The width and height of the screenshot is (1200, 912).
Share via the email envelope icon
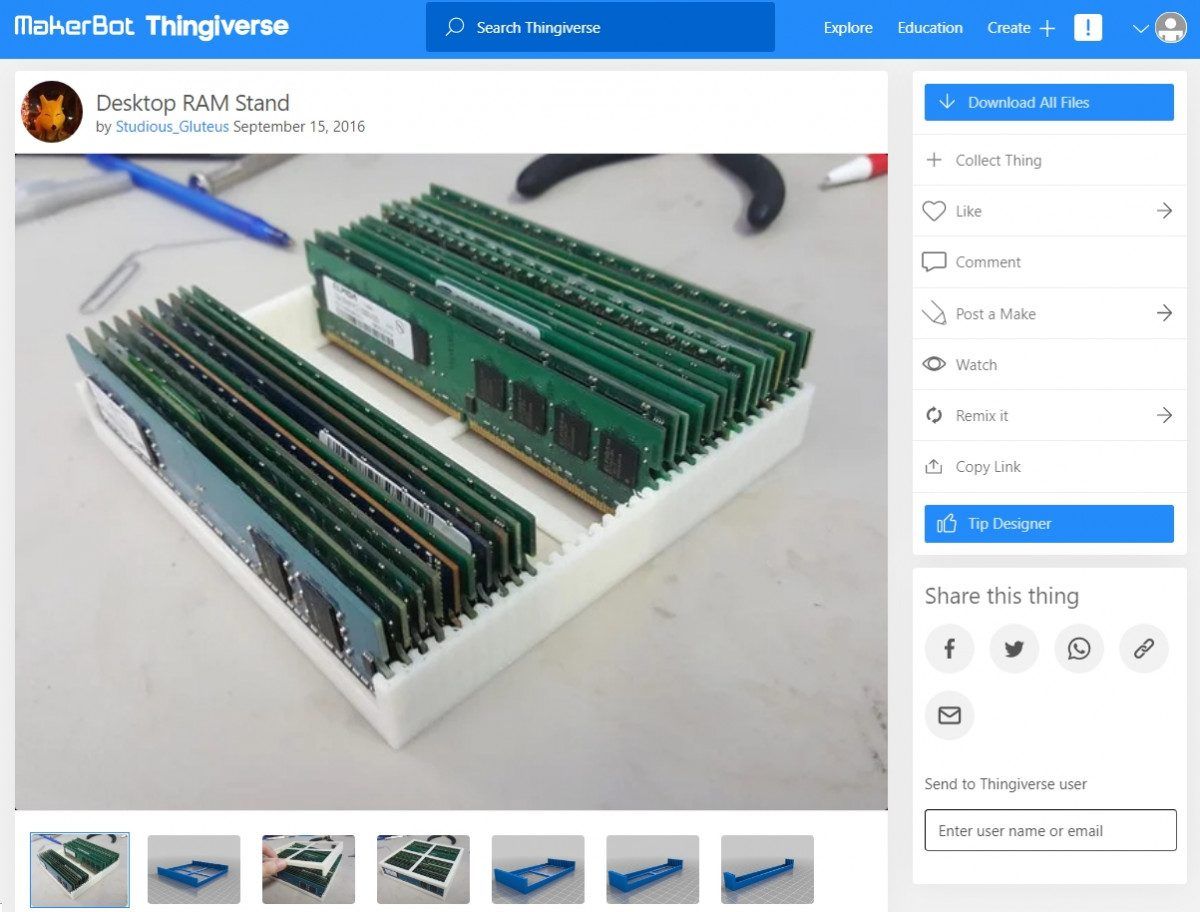(949, 715)
